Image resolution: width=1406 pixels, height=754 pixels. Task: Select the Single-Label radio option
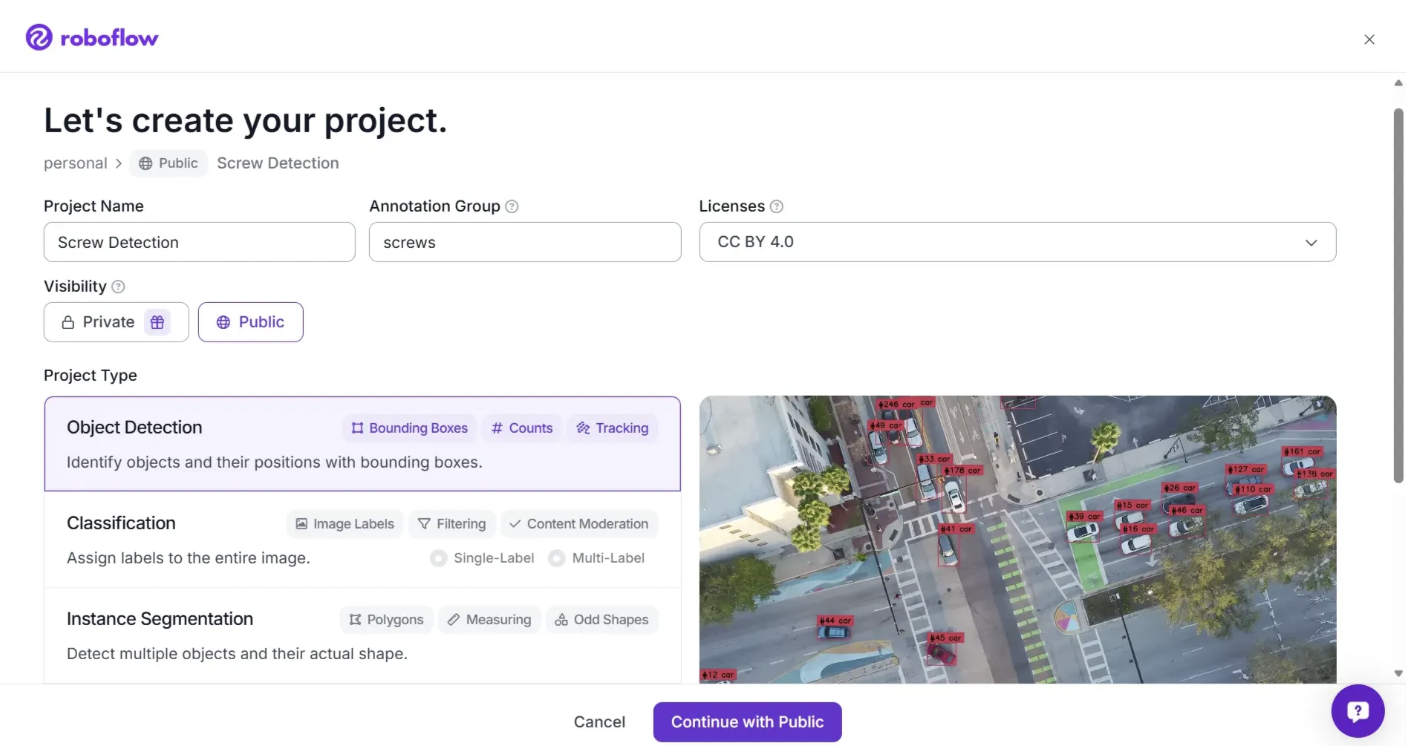[x=438, y=558]
